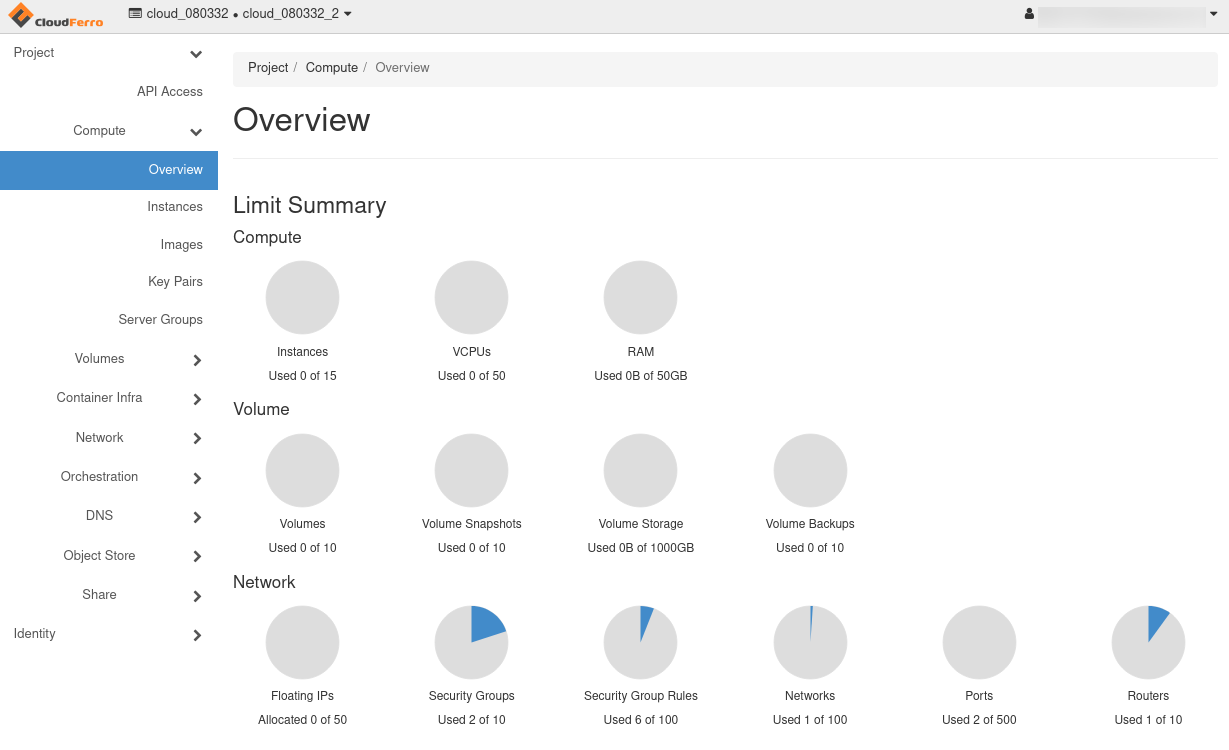Click the Routers usage pie chart
Image resolution: width=1229 pixels, height=750 pixels.
(x=1148, y=642)
